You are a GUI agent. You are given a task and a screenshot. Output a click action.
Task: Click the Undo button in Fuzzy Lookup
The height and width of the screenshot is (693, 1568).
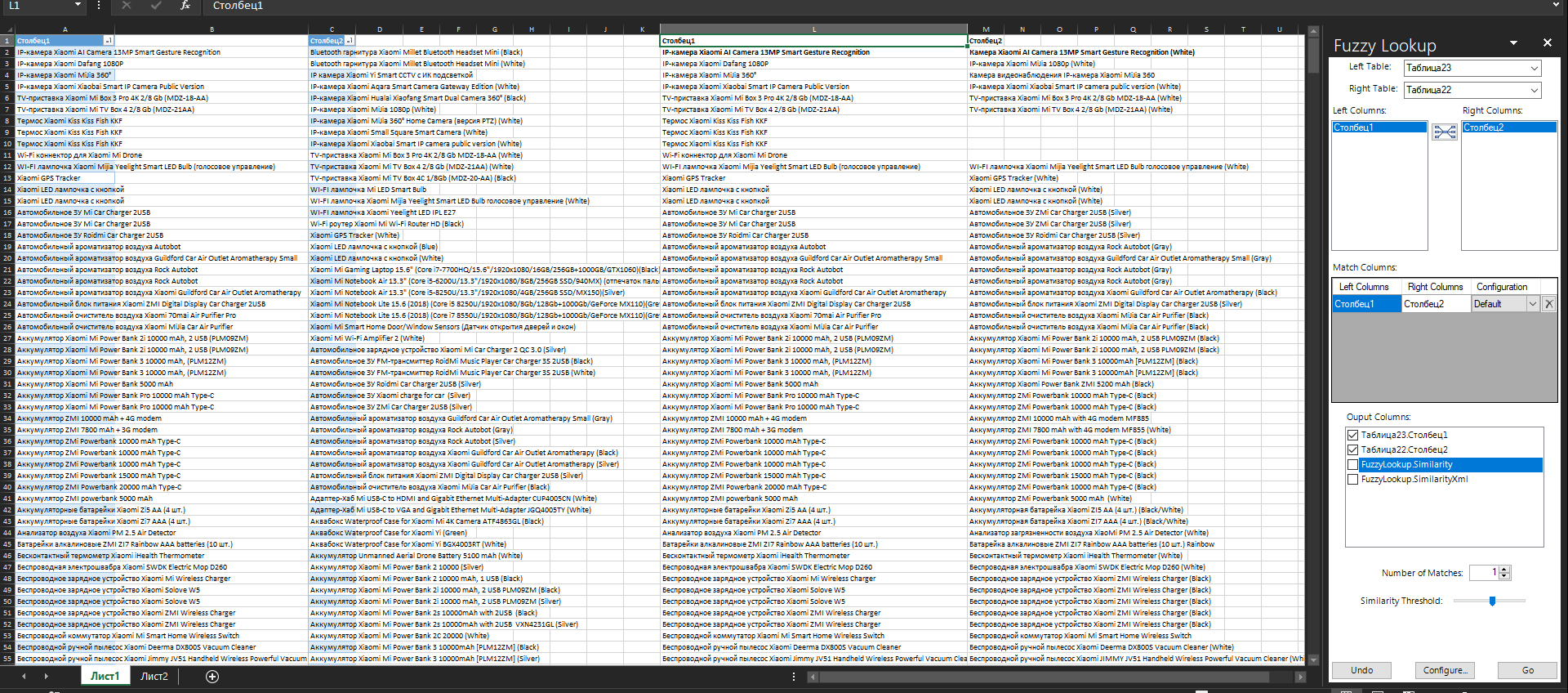[1361, 670]
